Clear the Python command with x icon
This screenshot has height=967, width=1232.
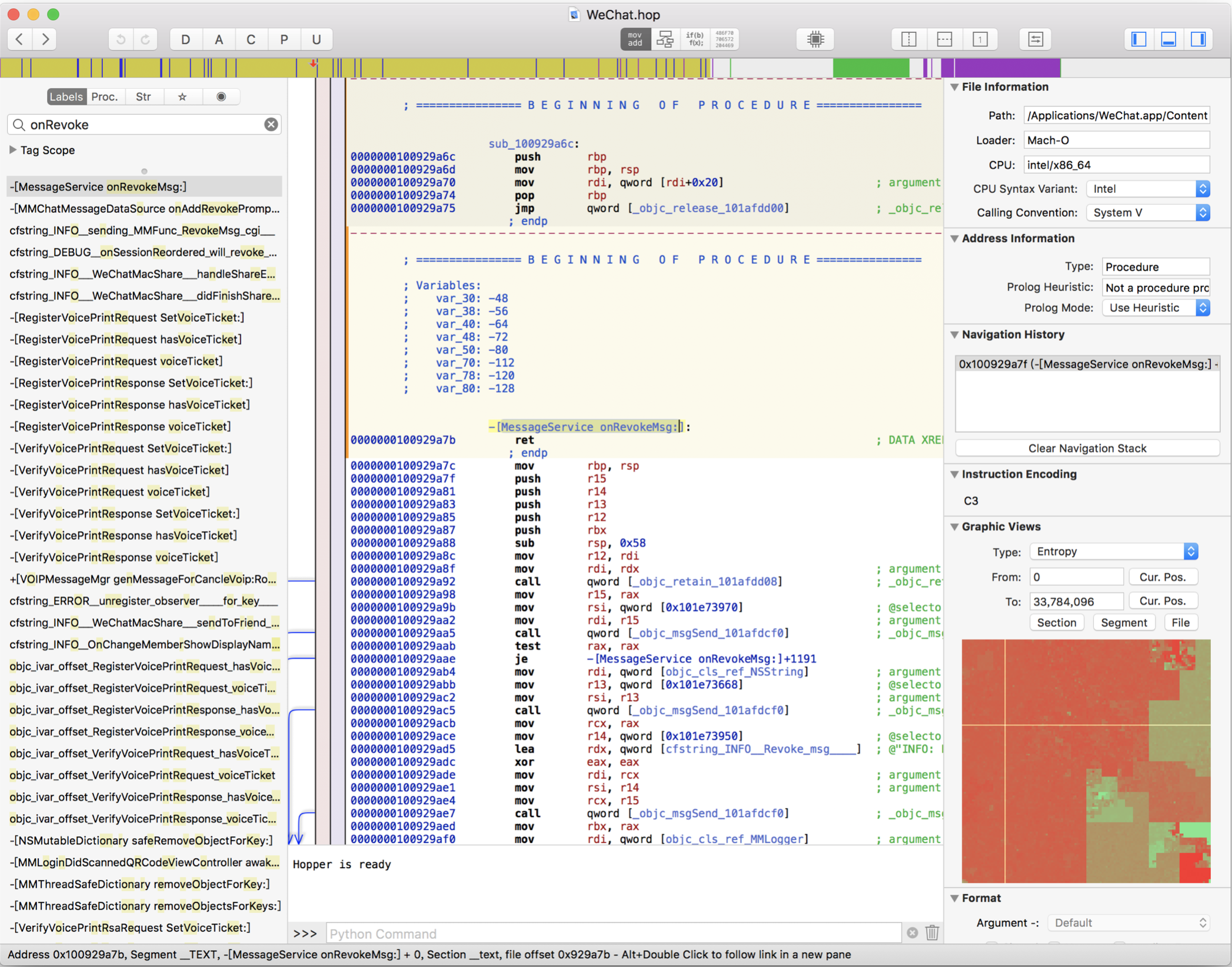click(912, 933)
